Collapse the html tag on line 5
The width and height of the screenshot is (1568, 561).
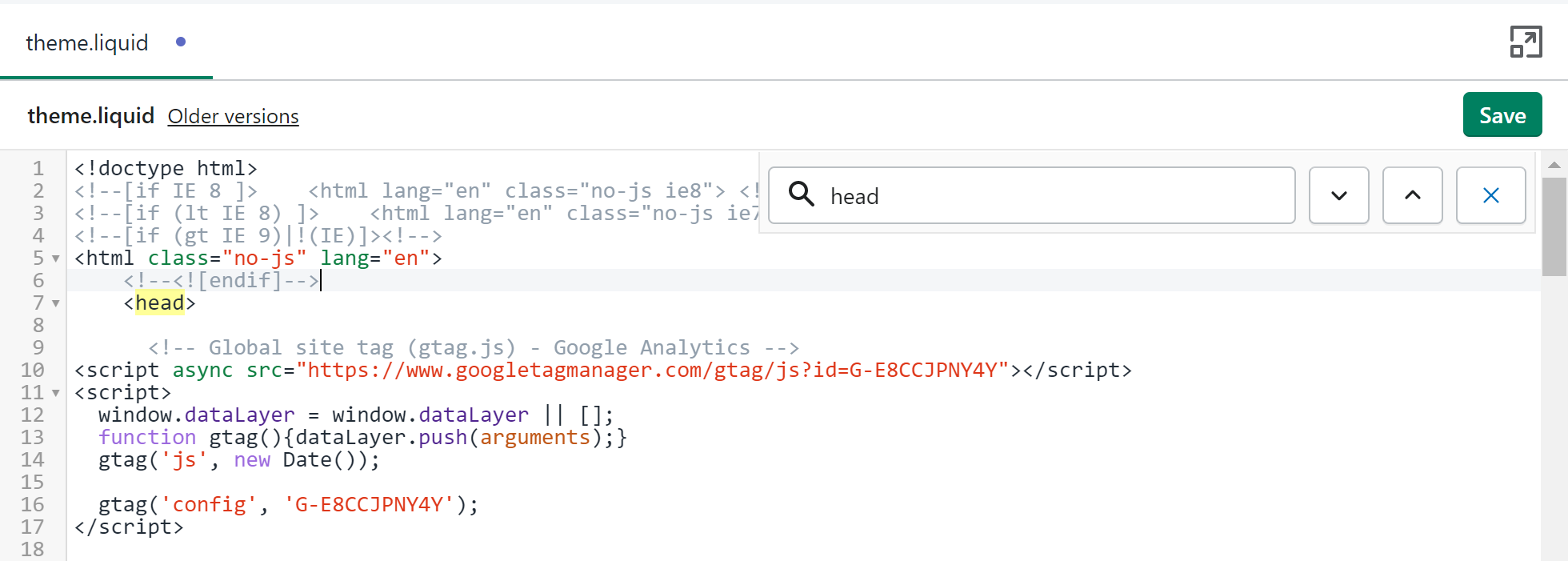click(x=56, y=258)
